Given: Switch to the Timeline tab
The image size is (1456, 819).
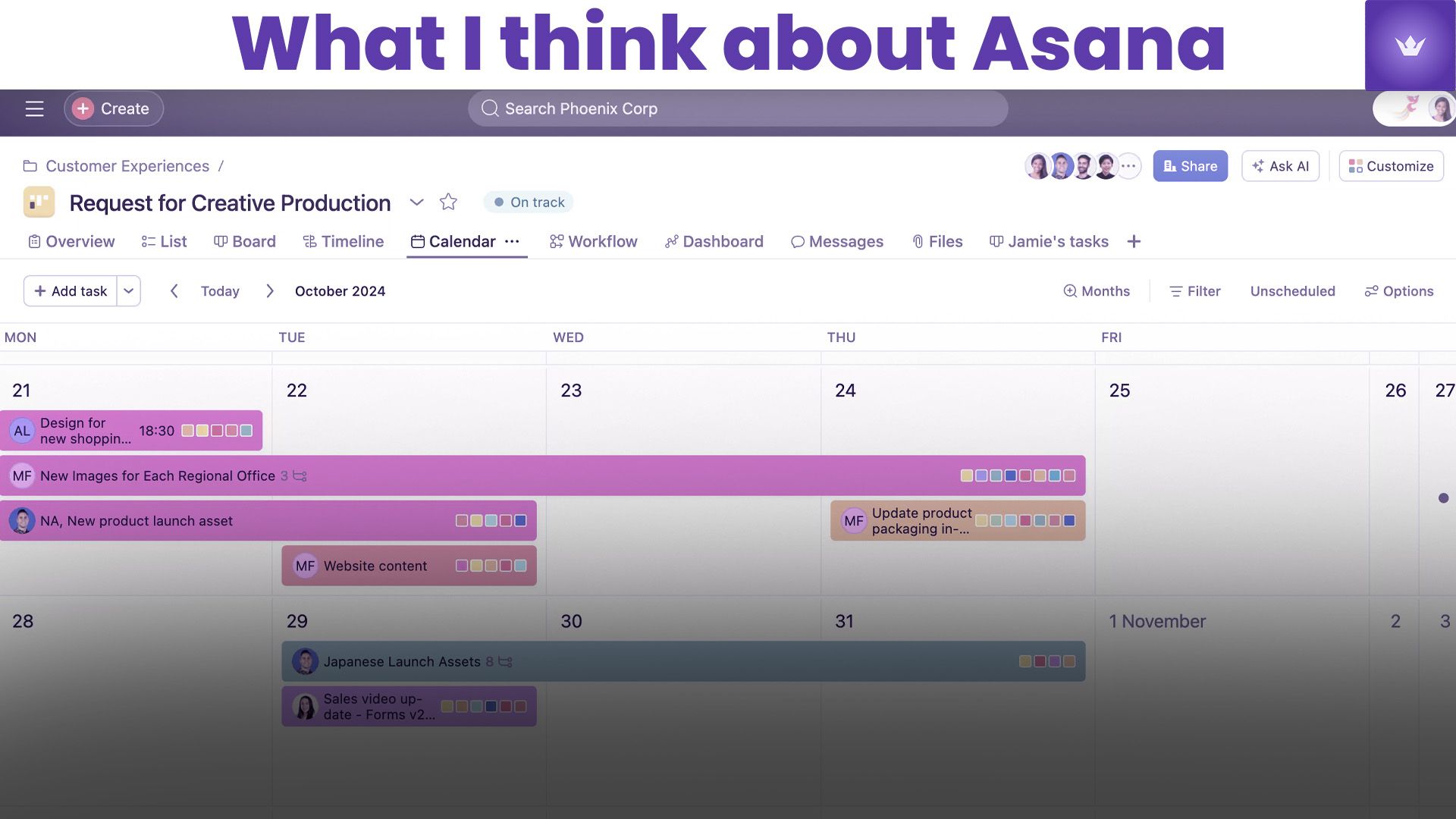Looking at the screenshot, I should pos(344,241).
